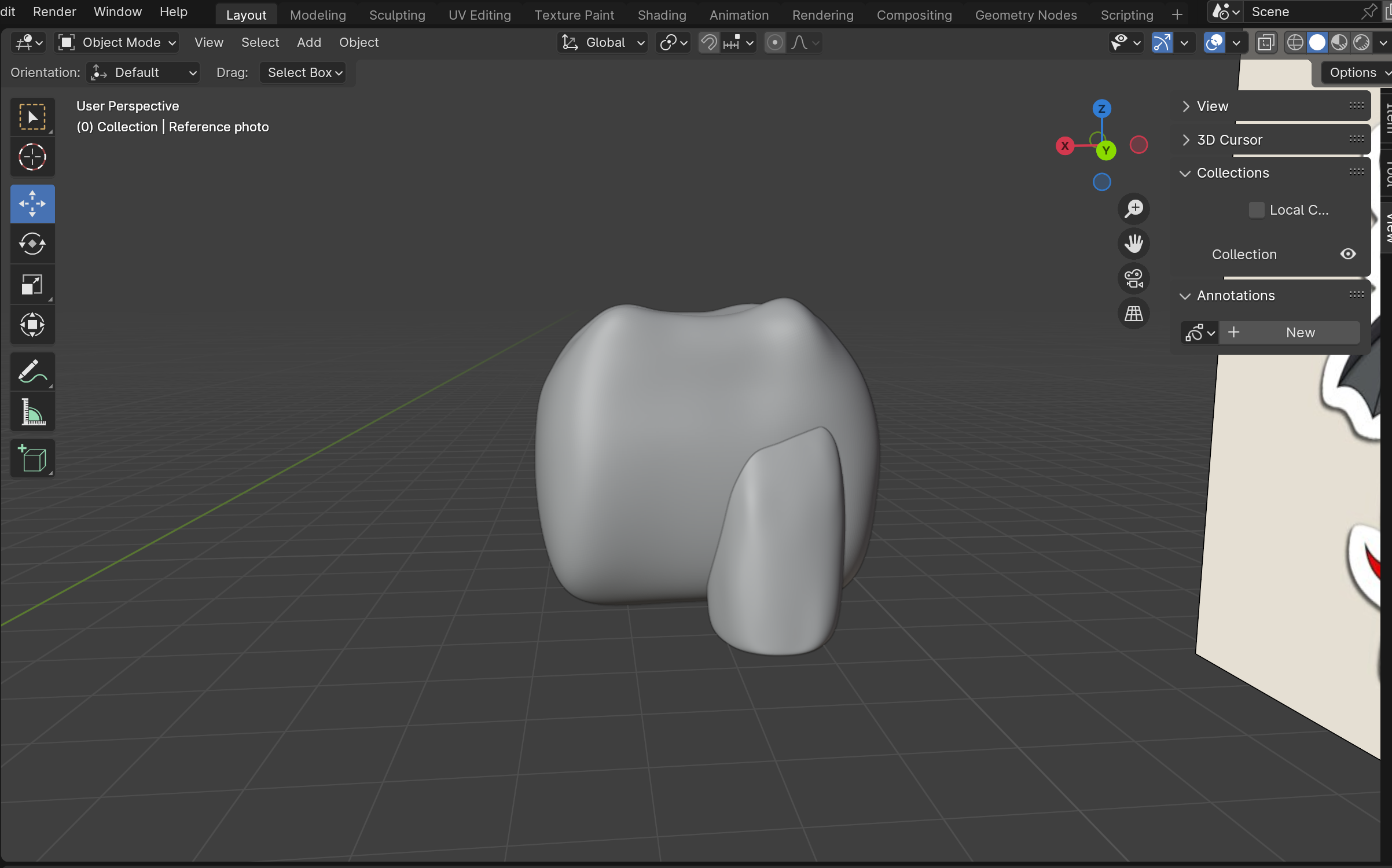Open the Add menu

[x=309, y=42]
